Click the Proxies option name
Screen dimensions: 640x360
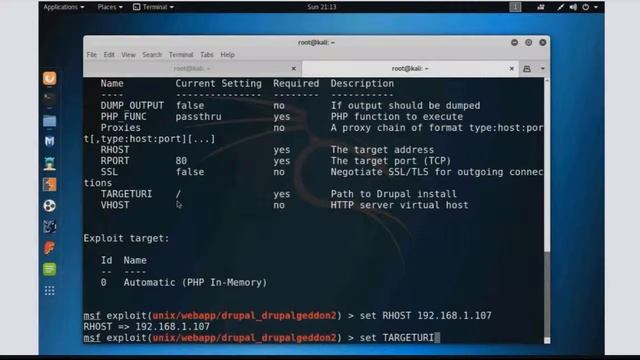[120, 128]
